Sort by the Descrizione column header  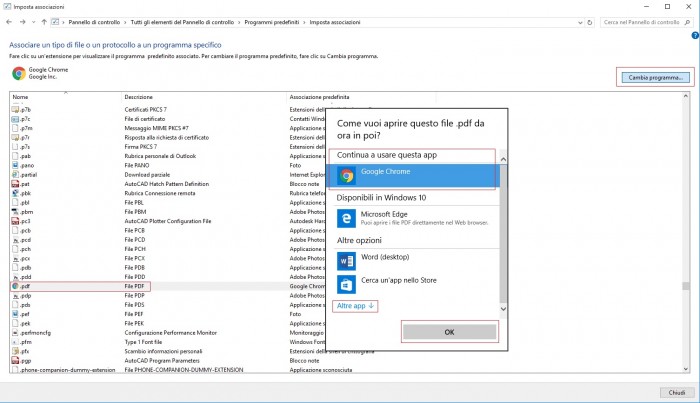coord(139,97)
